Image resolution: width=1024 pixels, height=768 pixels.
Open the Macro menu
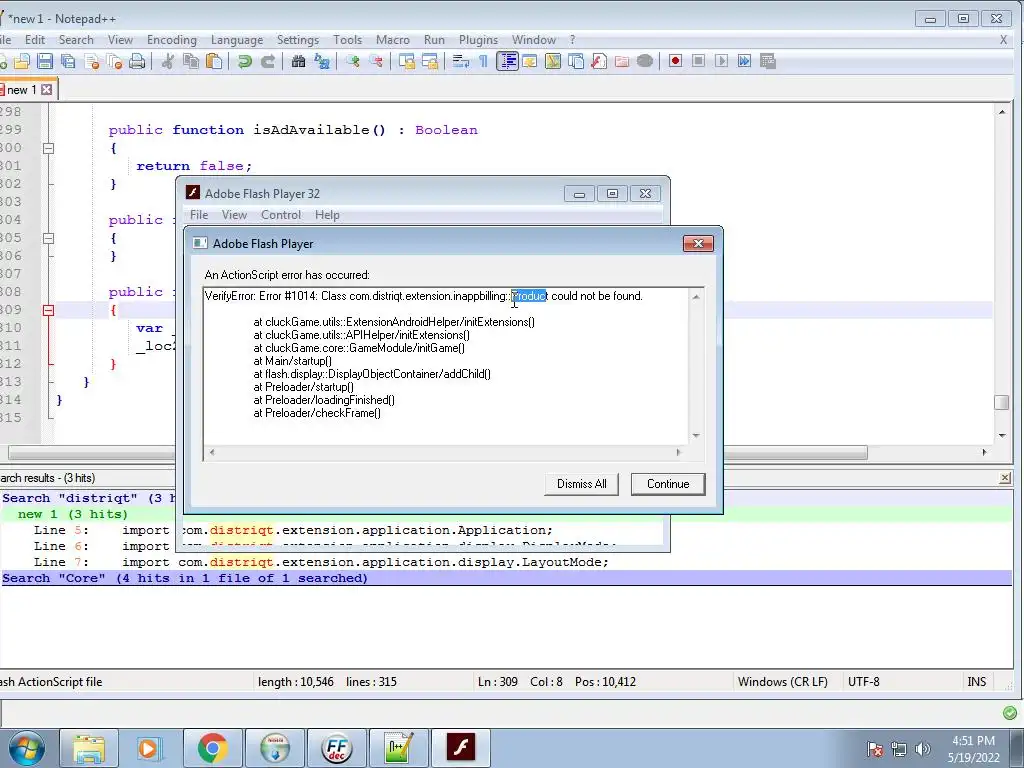click(x=392, y=40)
